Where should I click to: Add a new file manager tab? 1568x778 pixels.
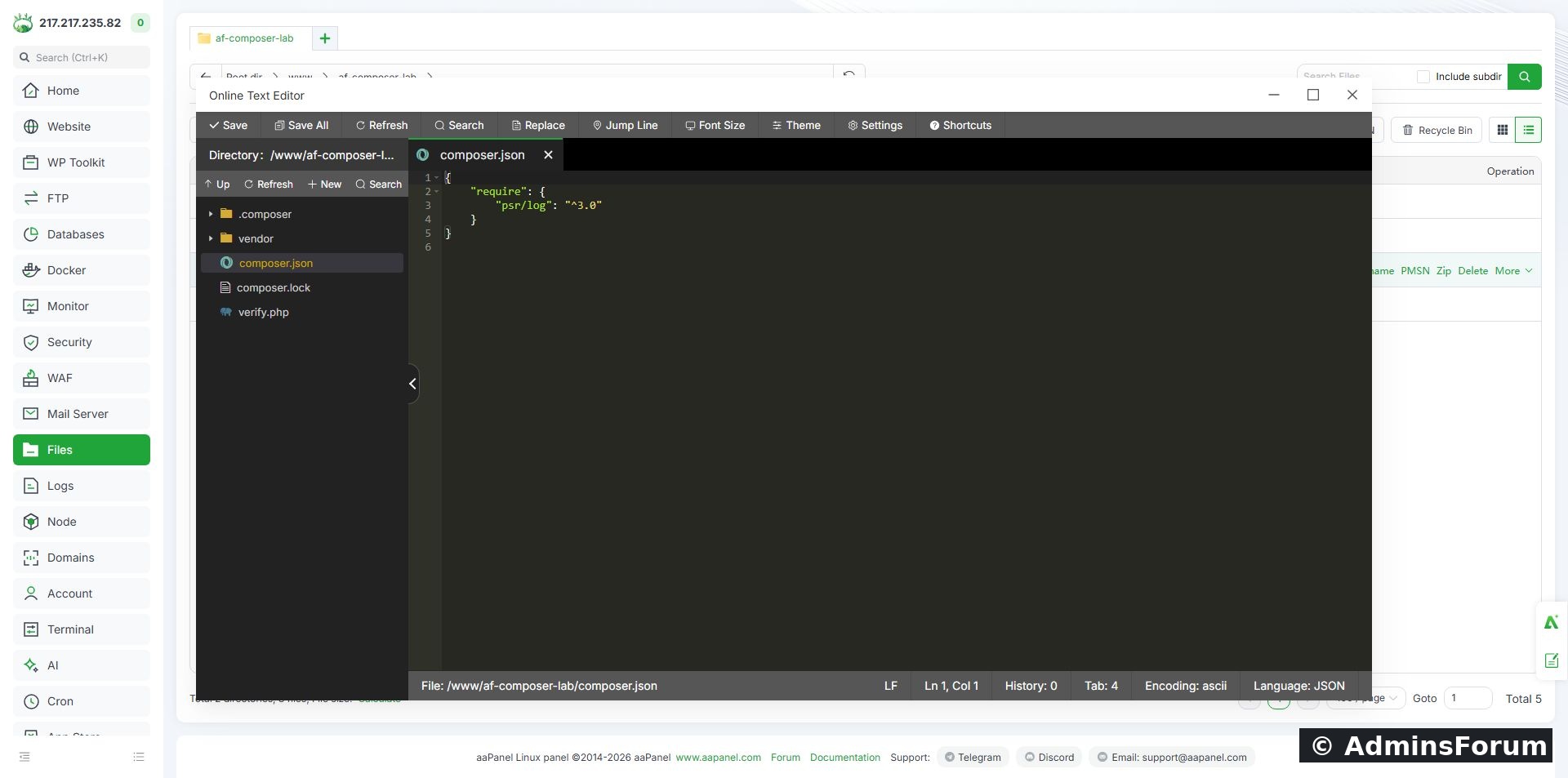(324, 38)
